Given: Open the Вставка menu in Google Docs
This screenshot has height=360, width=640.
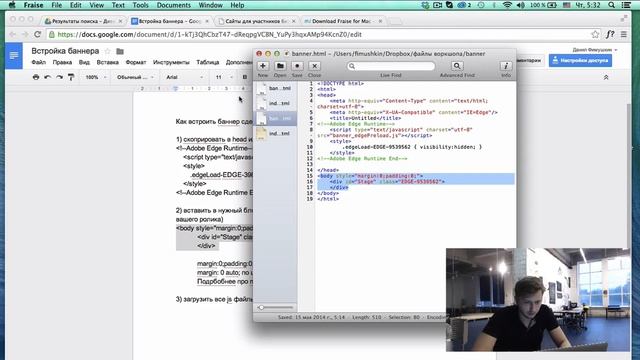Looking at the screenshot, I should coord(108,62).
